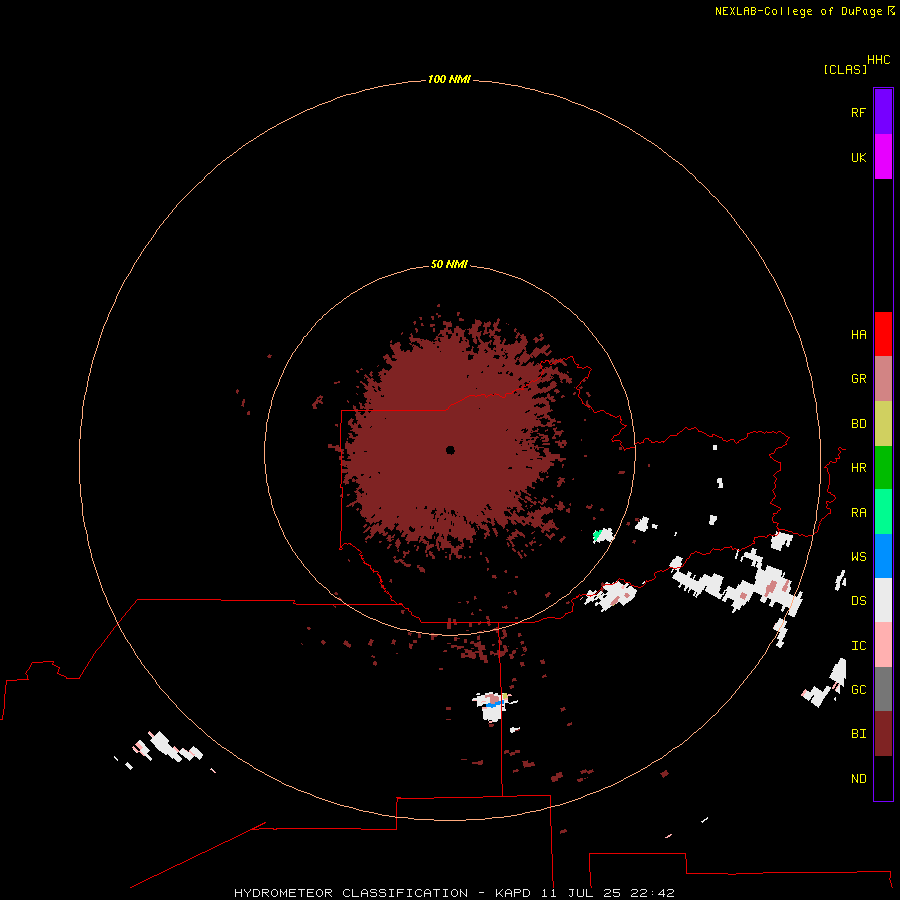The width and height of the screenshot is (900, 900).
Task: Click the ND legend label
Action: (858, 779)
